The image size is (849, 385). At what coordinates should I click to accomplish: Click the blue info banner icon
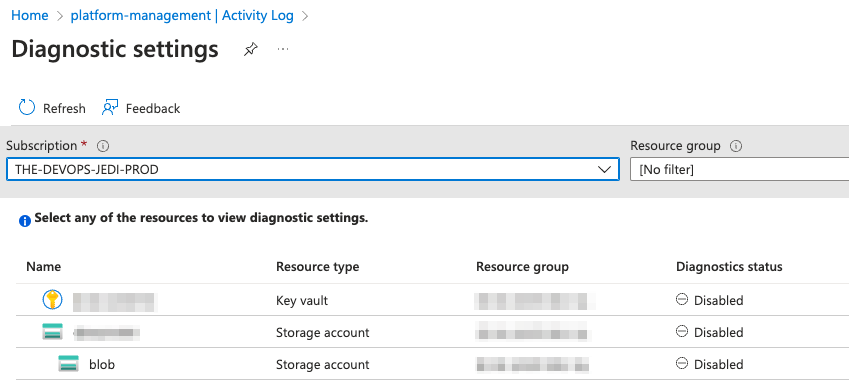click(25, 220)
